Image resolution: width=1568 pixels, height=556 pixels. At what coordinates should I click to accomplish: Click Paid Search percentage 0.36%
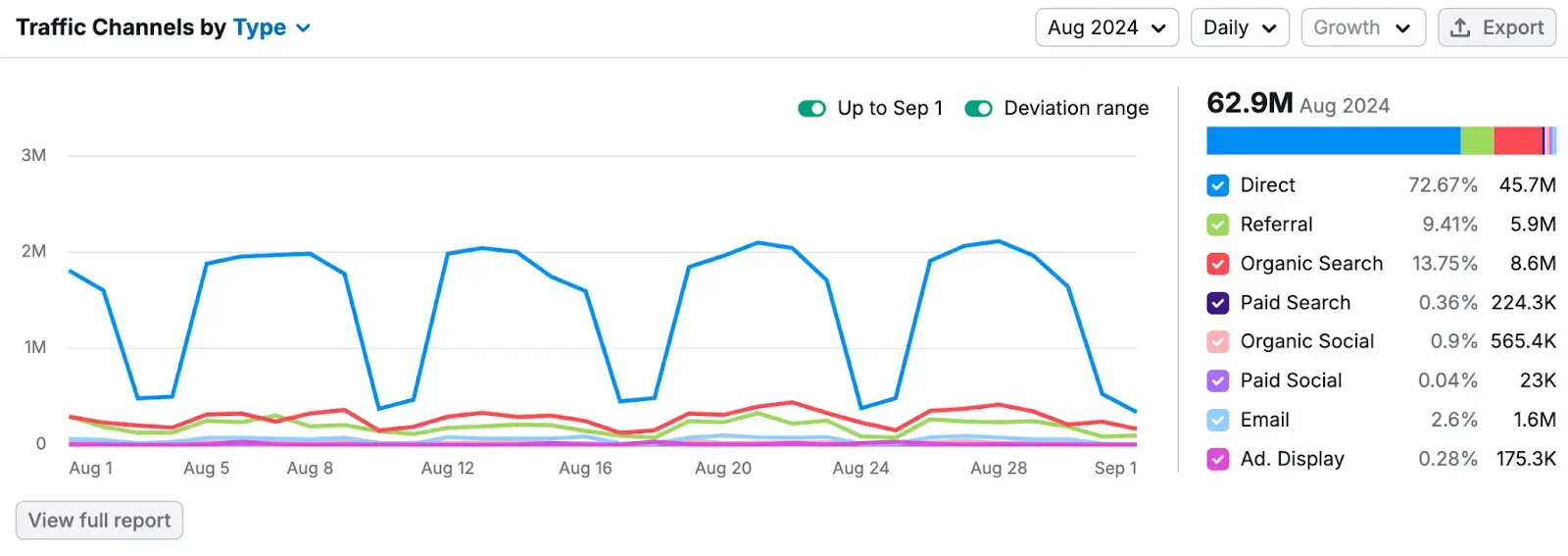pos(1447,303)
